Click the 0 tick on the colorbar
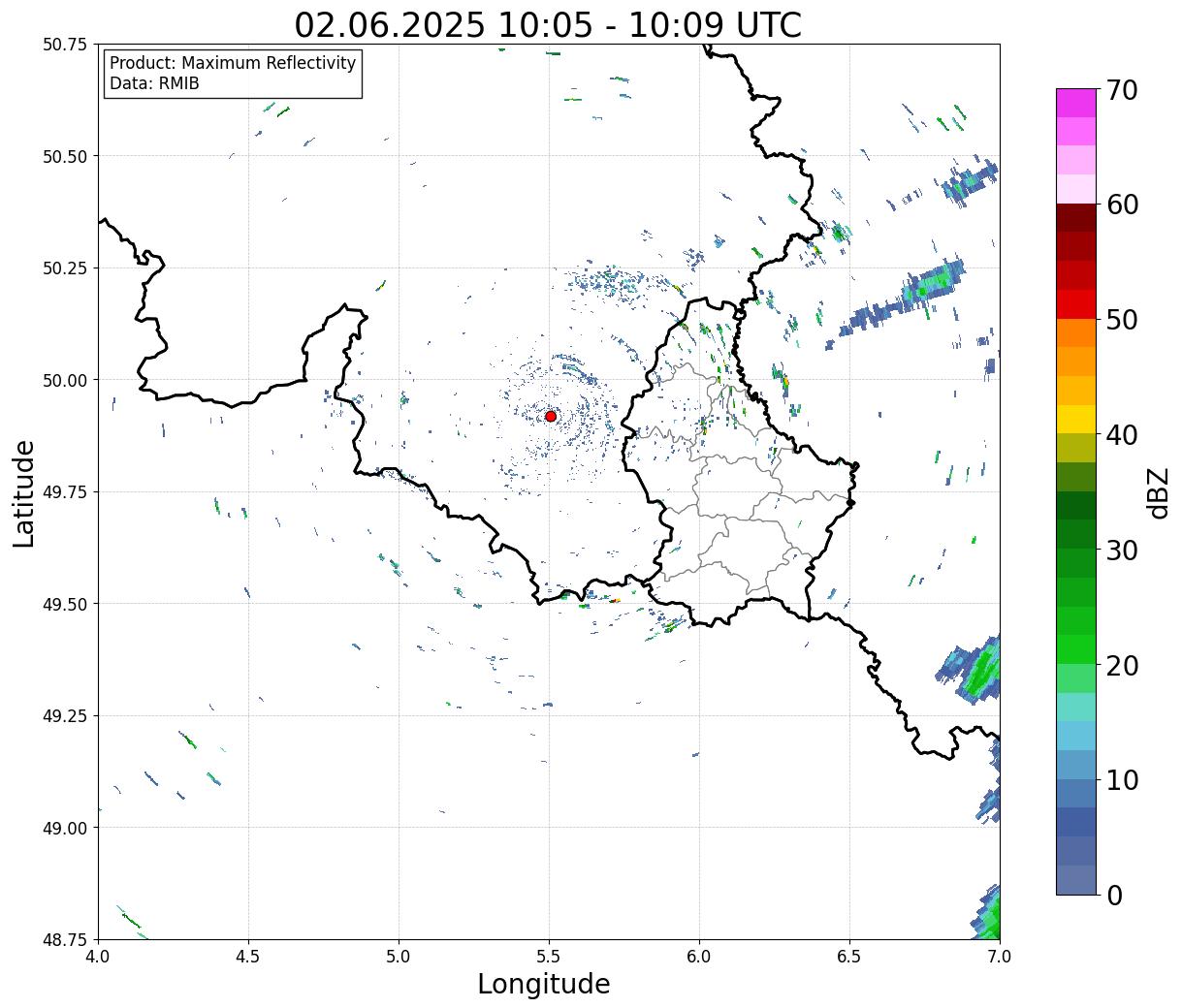 (1113, 895)
